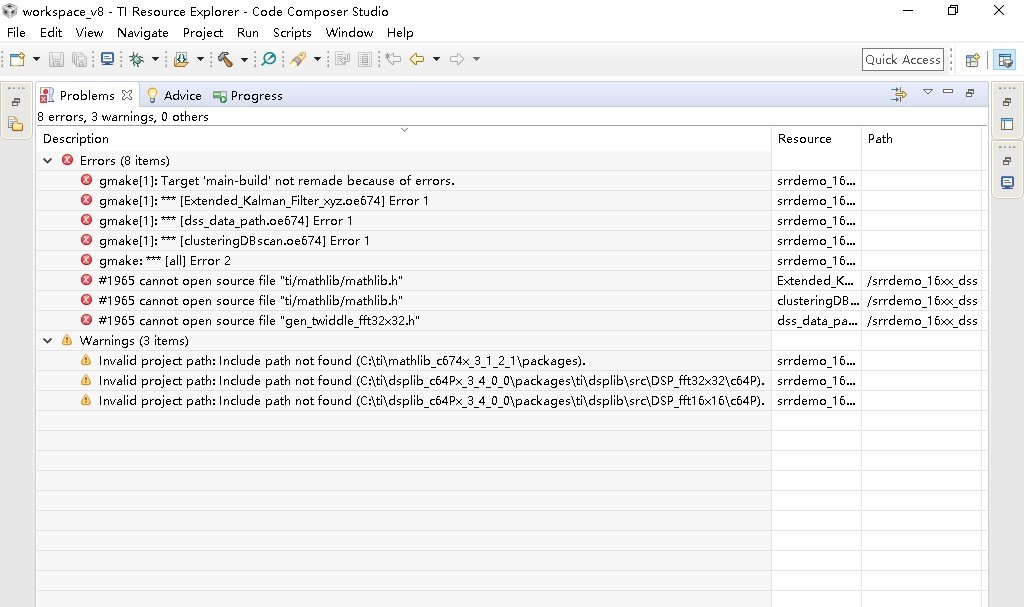Click the Problems view filter configure icon
1030x607 pixels.
899,95
